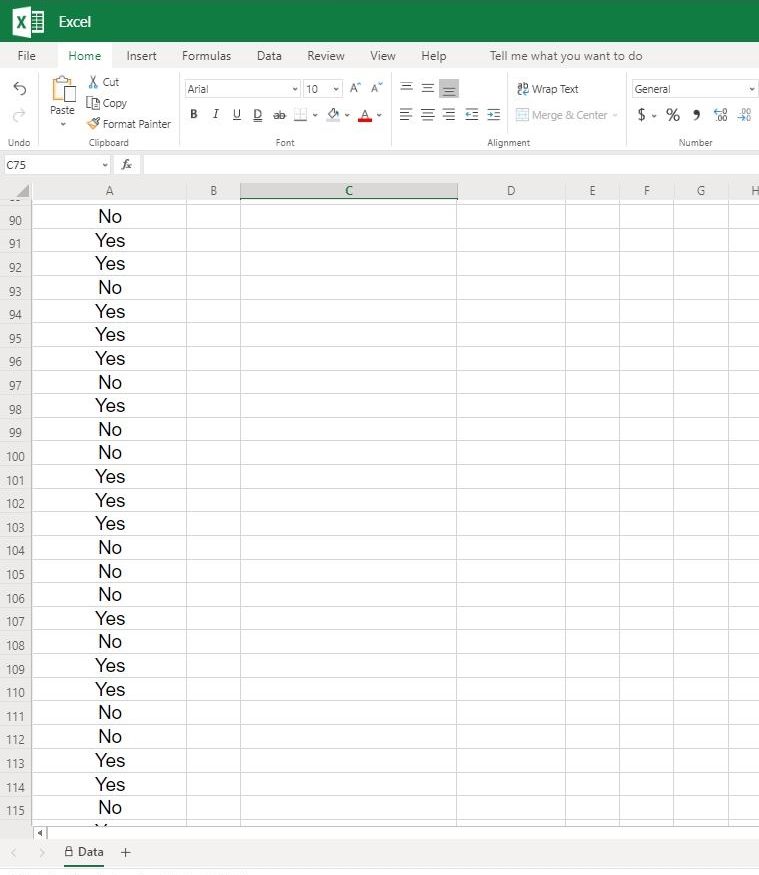Open font color dropdown arrow
The image size is (759, 875).
point(380,116)
